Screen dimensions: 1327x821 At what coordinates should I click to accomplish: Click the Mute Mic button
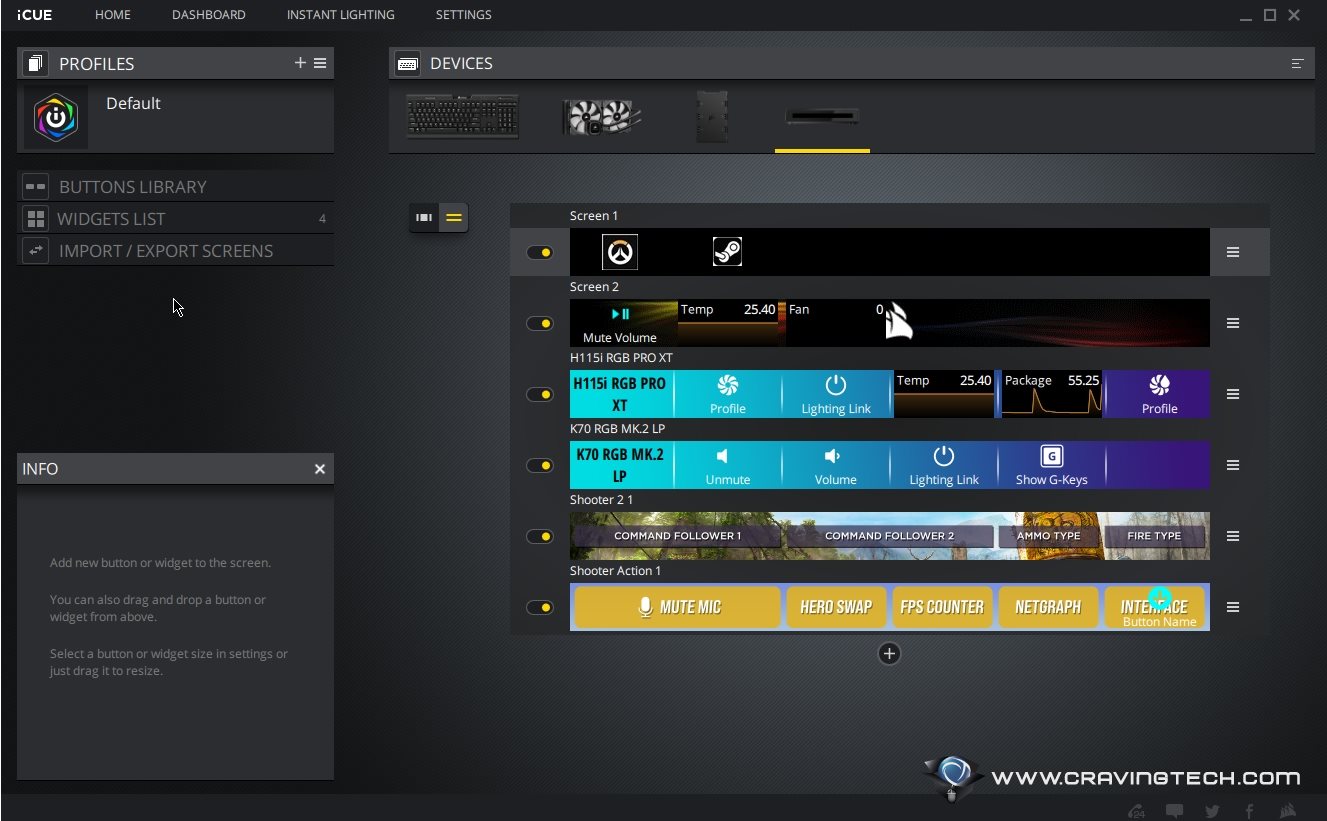[x=678, y=607]
